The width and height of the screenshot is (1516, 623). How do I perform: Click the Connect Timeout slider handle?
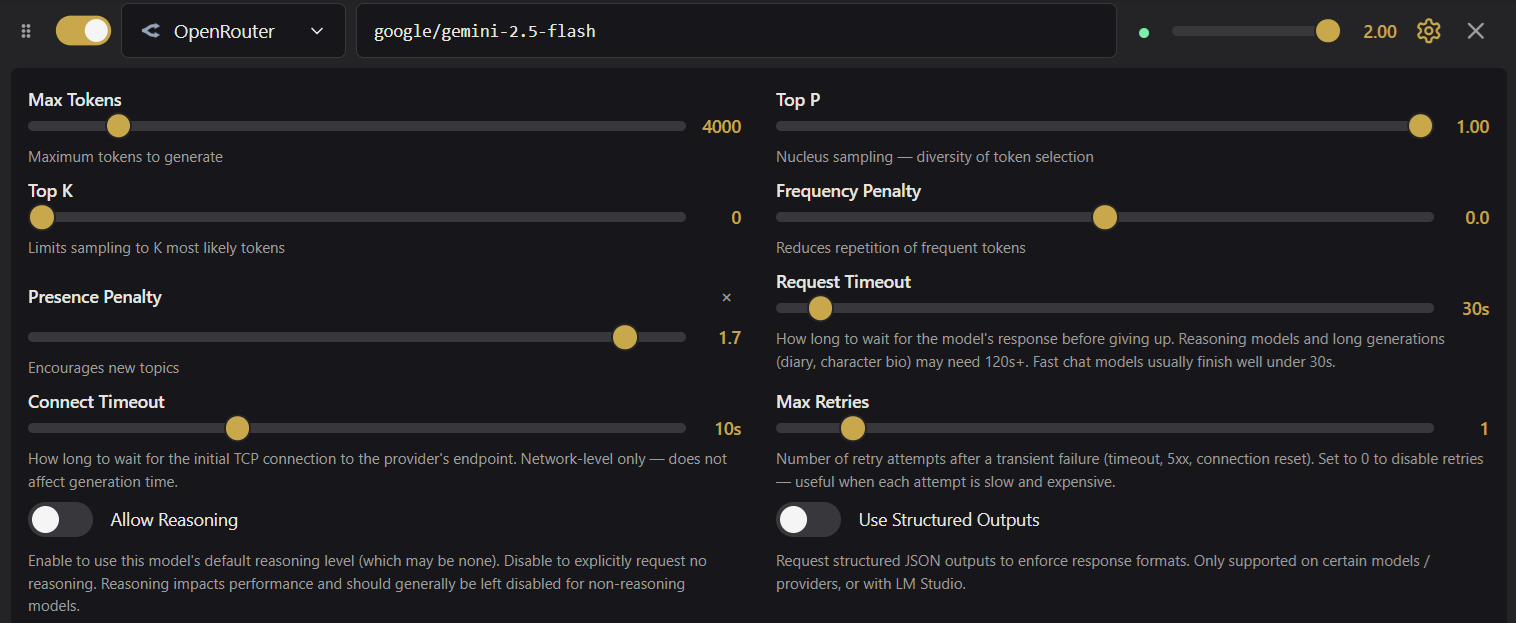click(x=237, y=428)
